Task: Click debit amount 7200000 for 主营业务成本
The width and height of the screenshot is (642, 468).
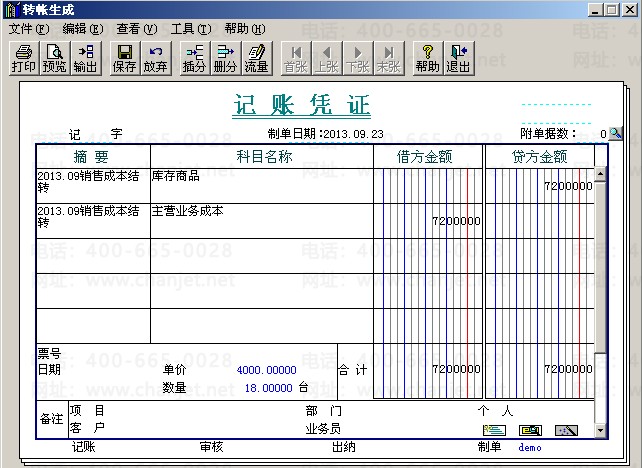Action: (428, 221)
